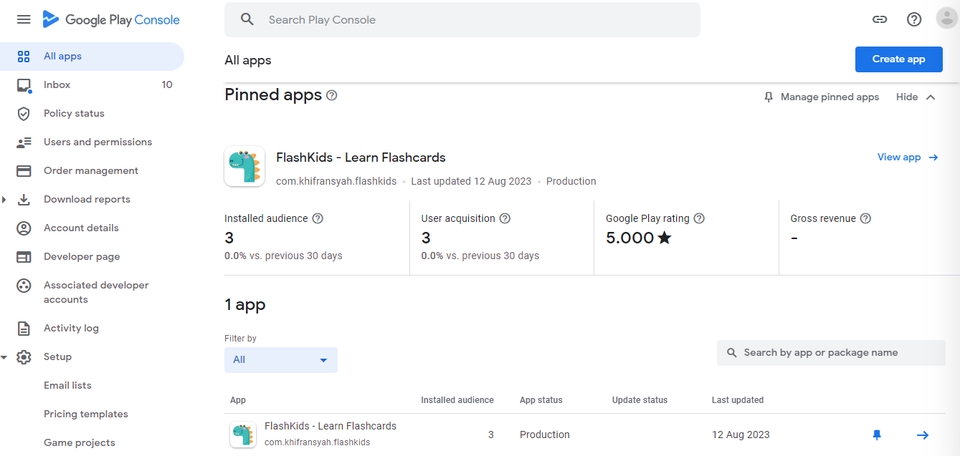Focus the Search Play Console field
The image size is (960, 456).
point(462,20)
